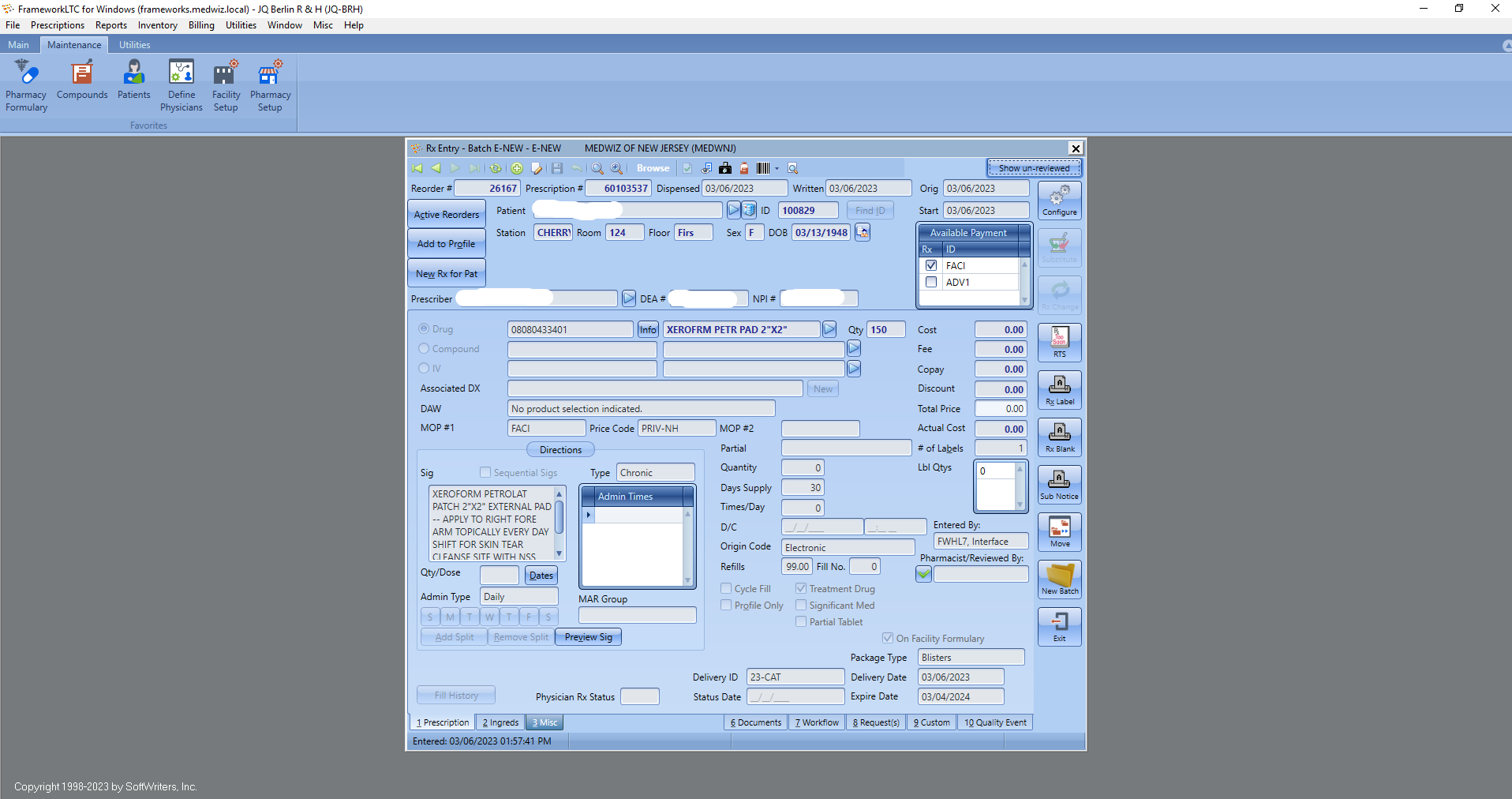Viewport: 1512px width, 799px height.
Task: Open the Inventory menu
Action: click(158, 25)
